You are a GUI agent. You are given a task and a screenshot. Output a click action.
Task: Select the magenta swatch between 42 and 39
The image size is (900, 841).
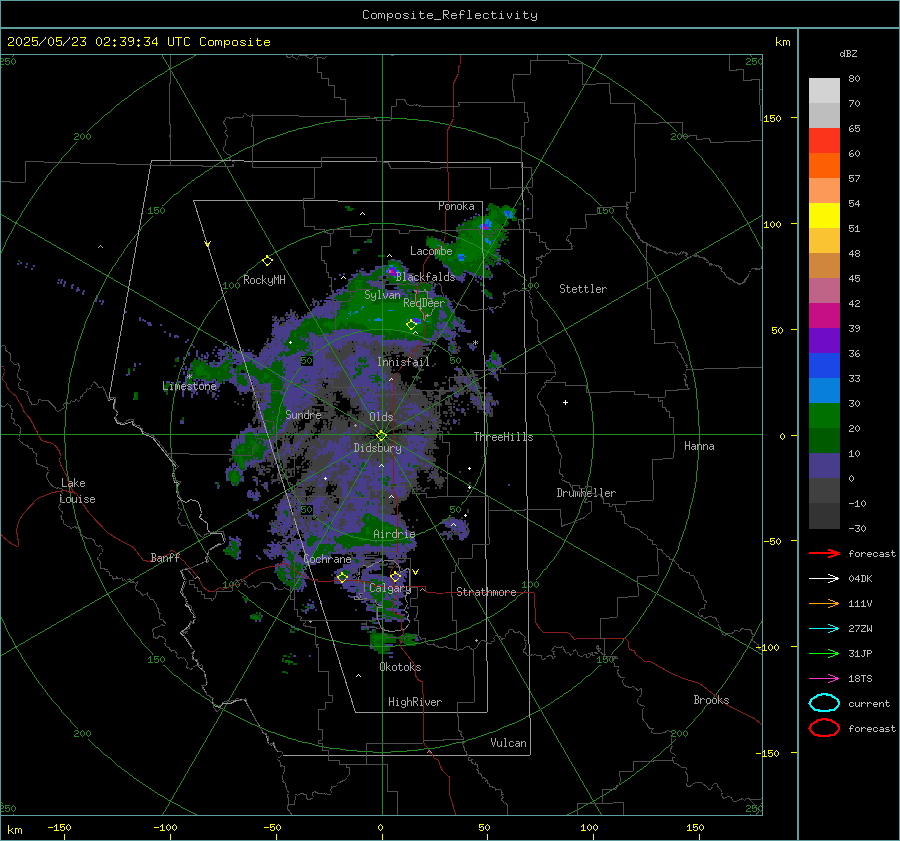(824, 316)
